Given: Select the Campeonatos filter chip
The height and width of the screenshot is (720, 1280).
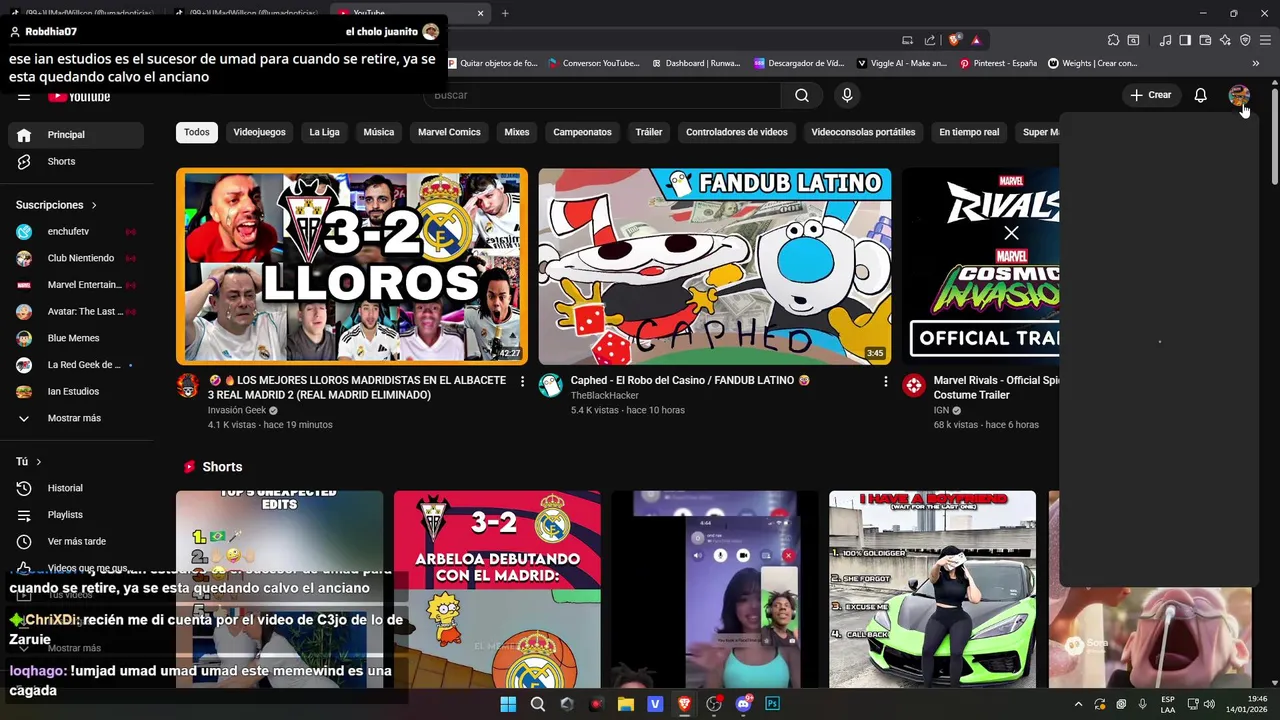Looking at the screenshot, I should (582, 132).
